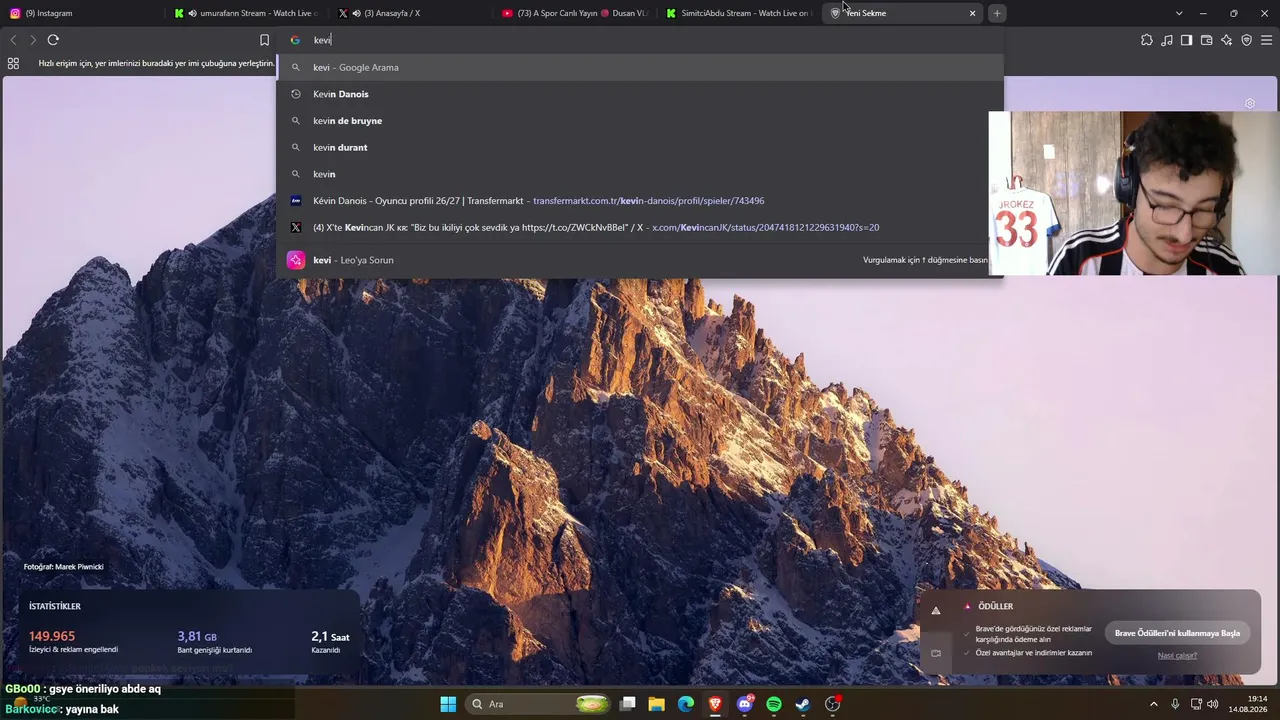Click the rewards triangle icon in Ödüller card
The image size is (1280, 720).
[936, 611]
